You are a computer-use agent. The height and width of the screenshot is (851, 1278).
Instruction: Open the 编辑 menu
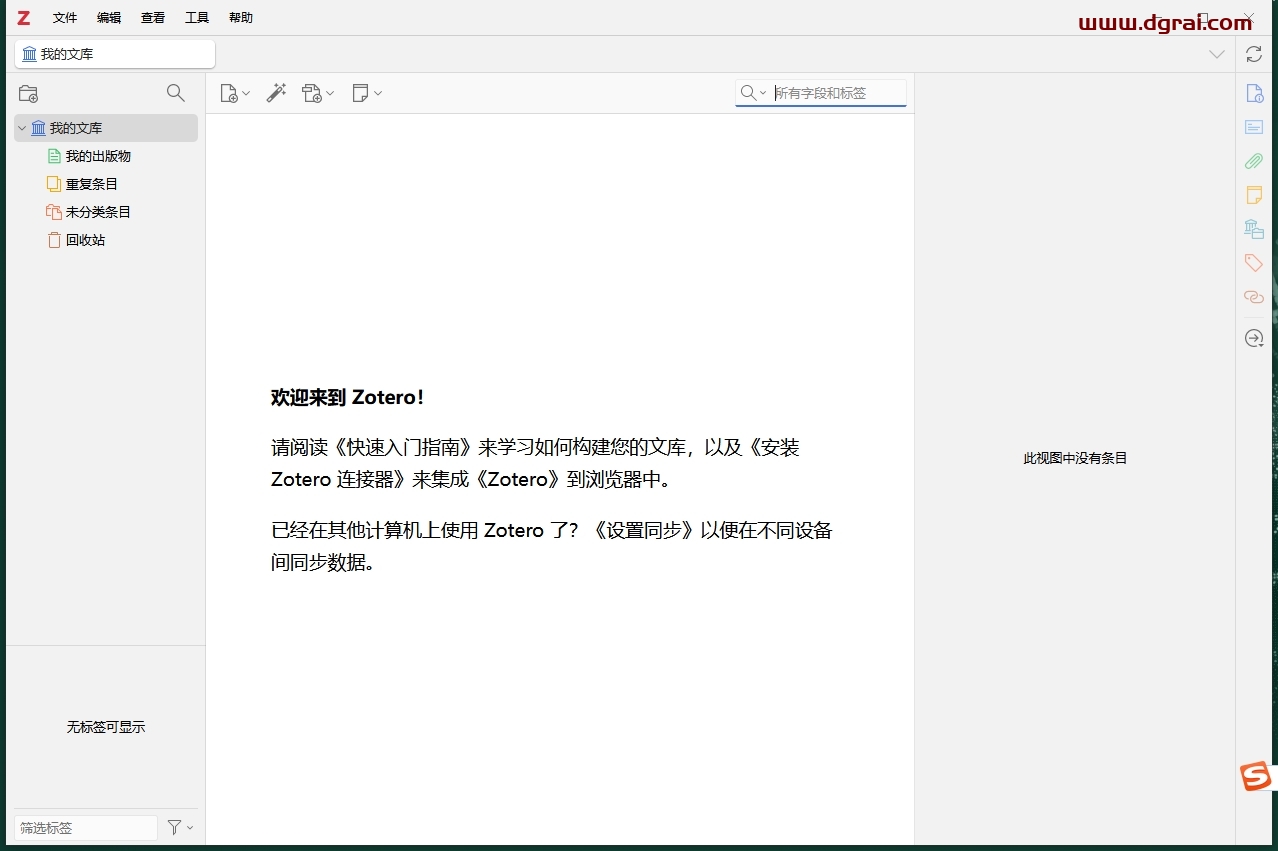(x=108, y=17)
